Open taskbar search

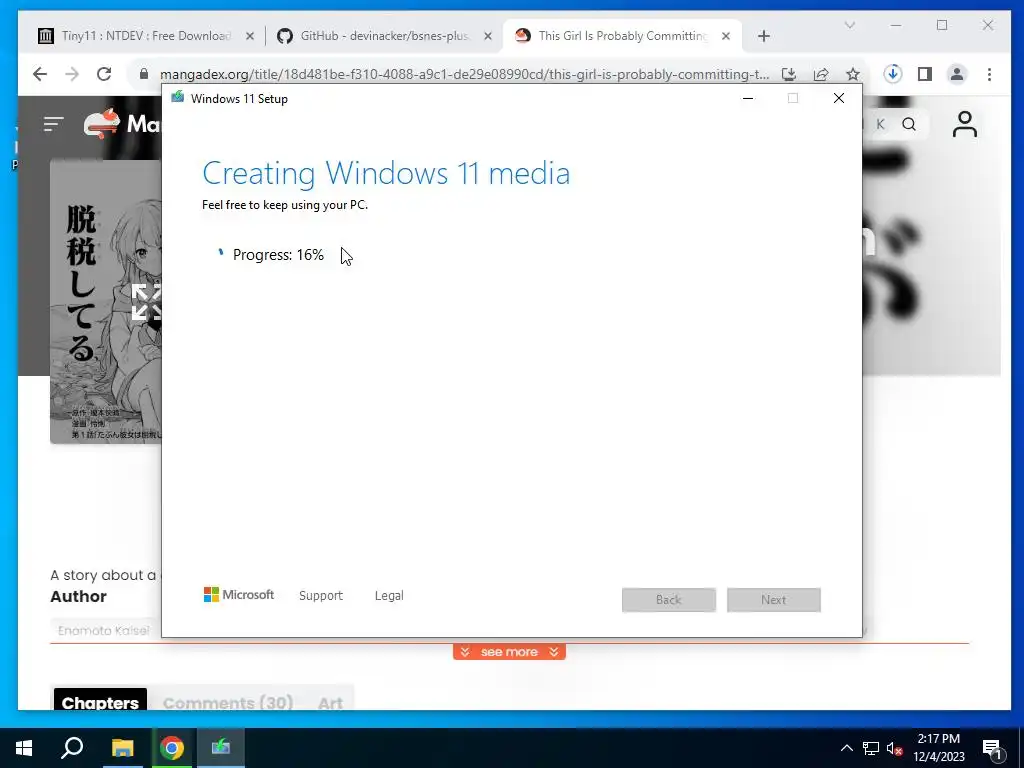[x=72, y=748]
